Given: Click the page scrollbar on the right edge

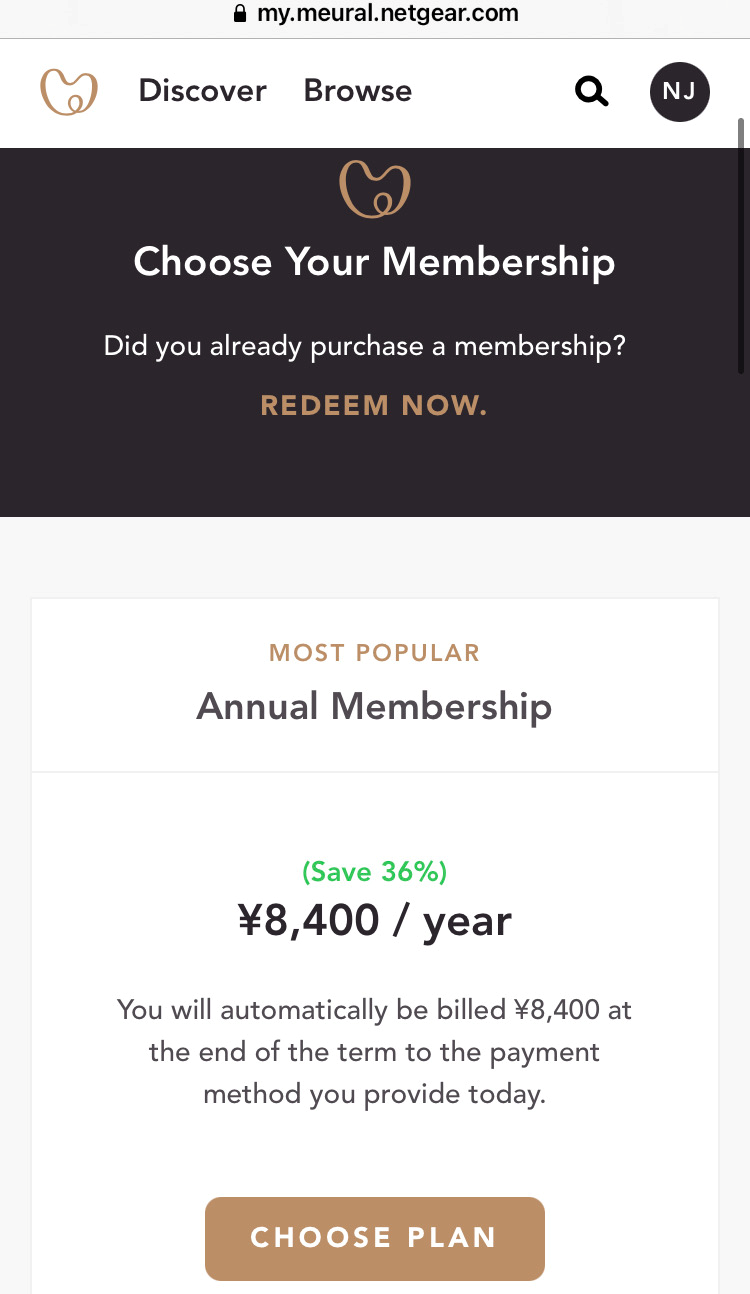Looking at the screenshot, I should pos(742,245).
